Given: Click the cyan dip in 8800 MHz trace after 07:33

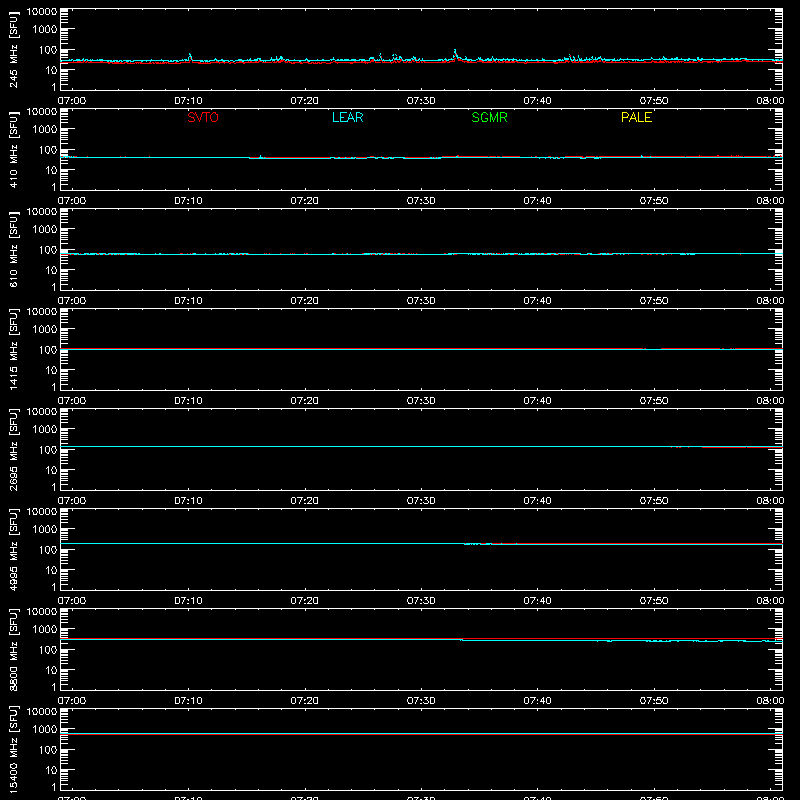Looking at the screenshot, I should (x=462, y=640).
